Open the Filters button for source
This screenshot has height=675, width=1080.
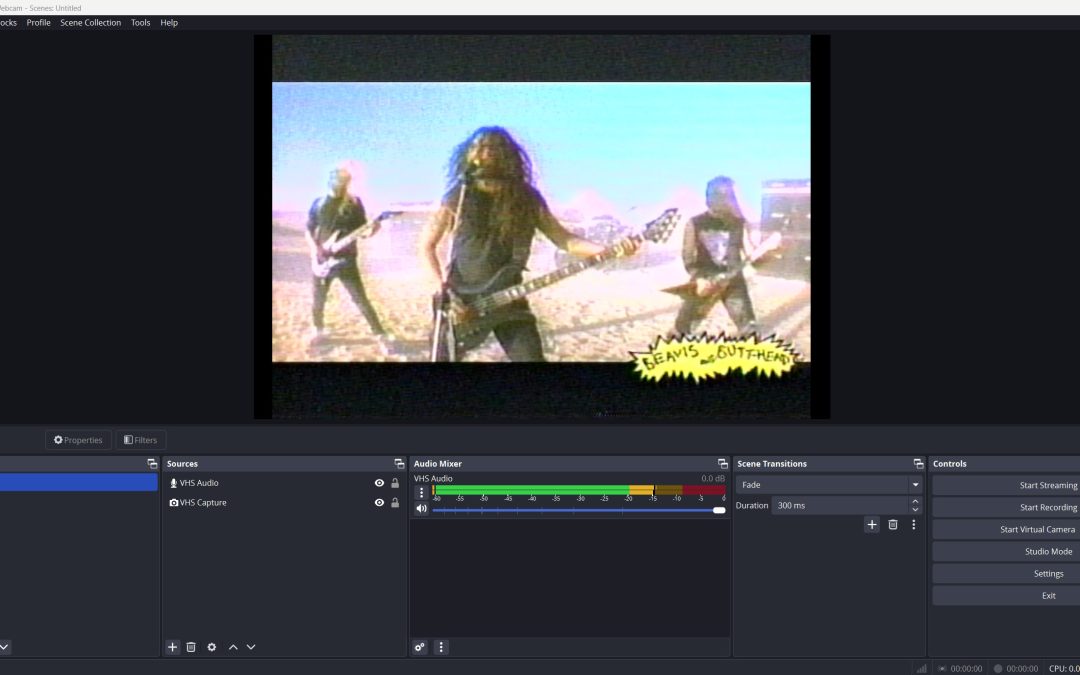141,440
